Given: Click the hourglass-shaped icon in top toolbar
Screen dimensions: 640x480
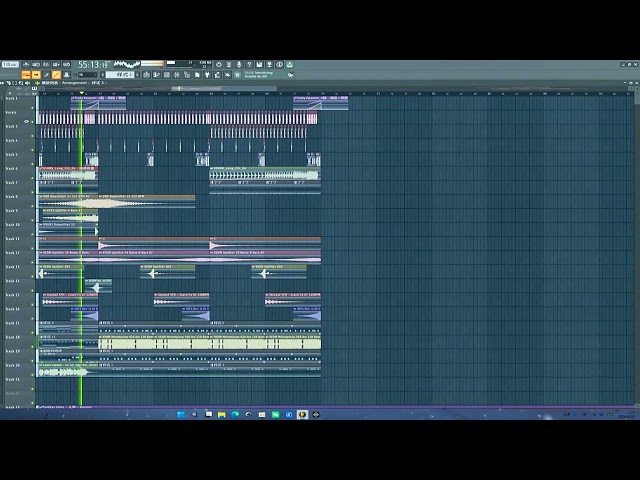Looking at the screenshot, I should [x=229, y=64].
